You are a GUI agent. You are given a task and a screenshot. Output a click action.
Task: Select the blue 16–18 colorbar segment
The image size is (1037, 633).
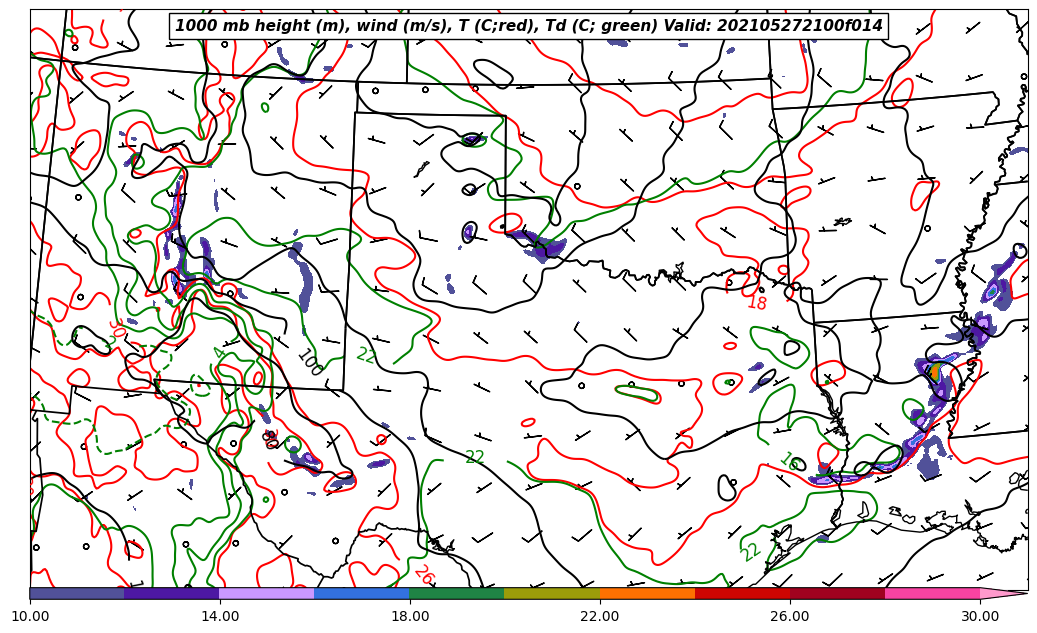(x=362, y=593)
